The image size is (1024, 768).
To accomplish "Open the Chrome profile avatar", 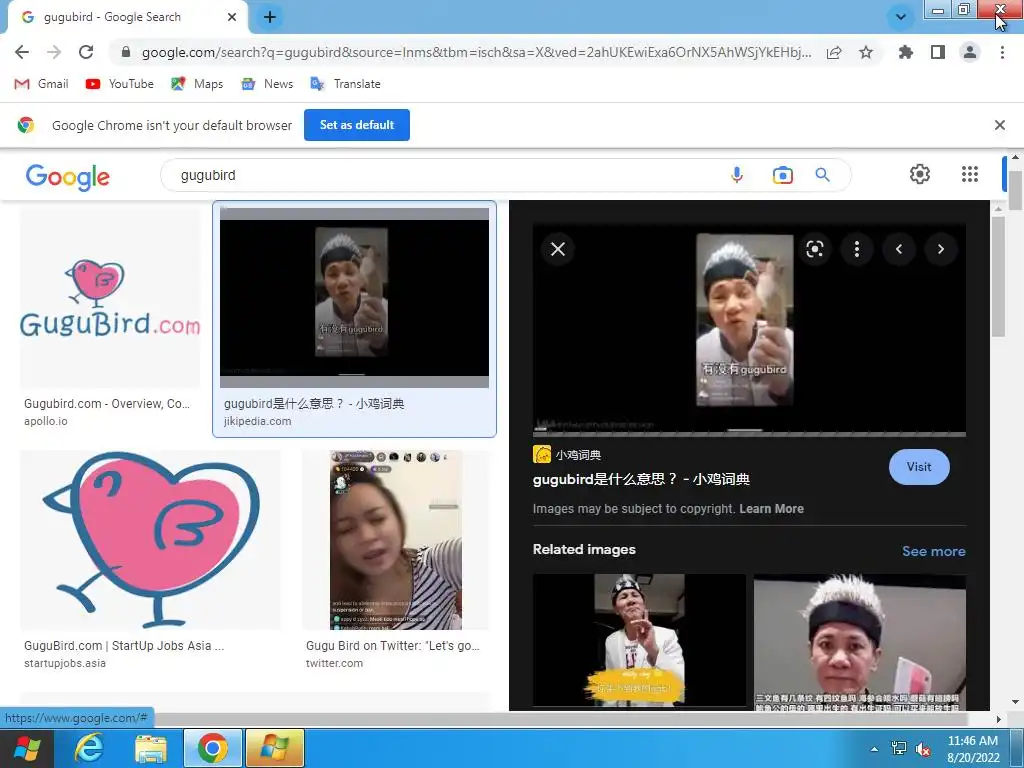I will pyautogui.click(x=970, y=52).
